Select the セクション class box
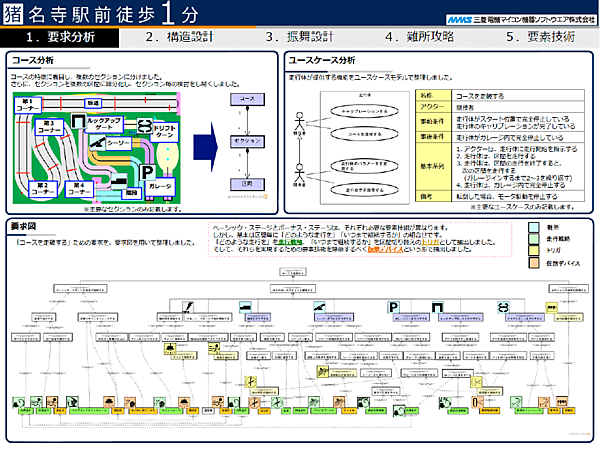Image resolution: width=600 pixels, height=450 pixels. tap(247, 141)
